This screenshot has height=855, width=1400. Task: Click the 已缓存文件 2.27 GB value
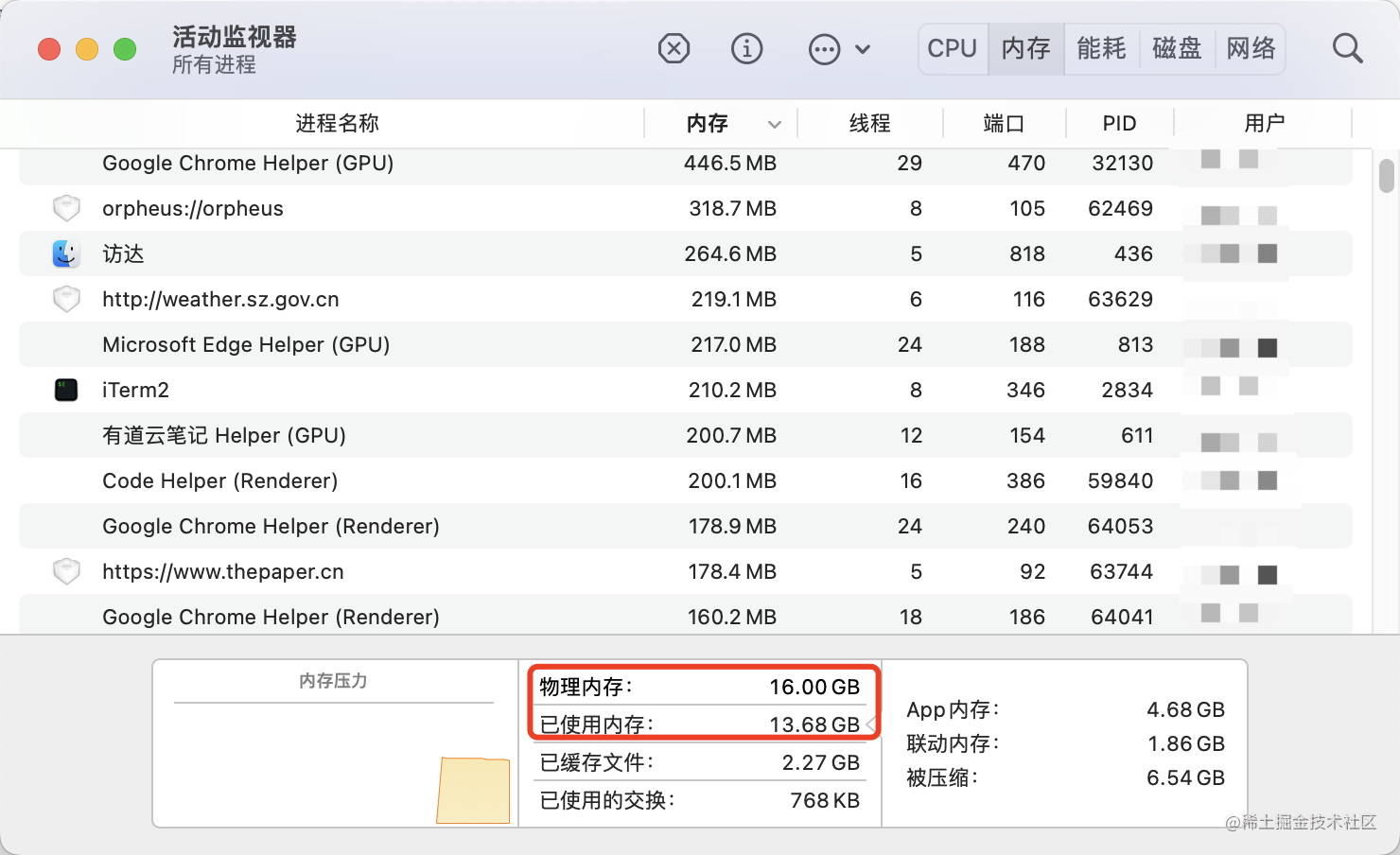pyautogui.click(x=821, y=762)
